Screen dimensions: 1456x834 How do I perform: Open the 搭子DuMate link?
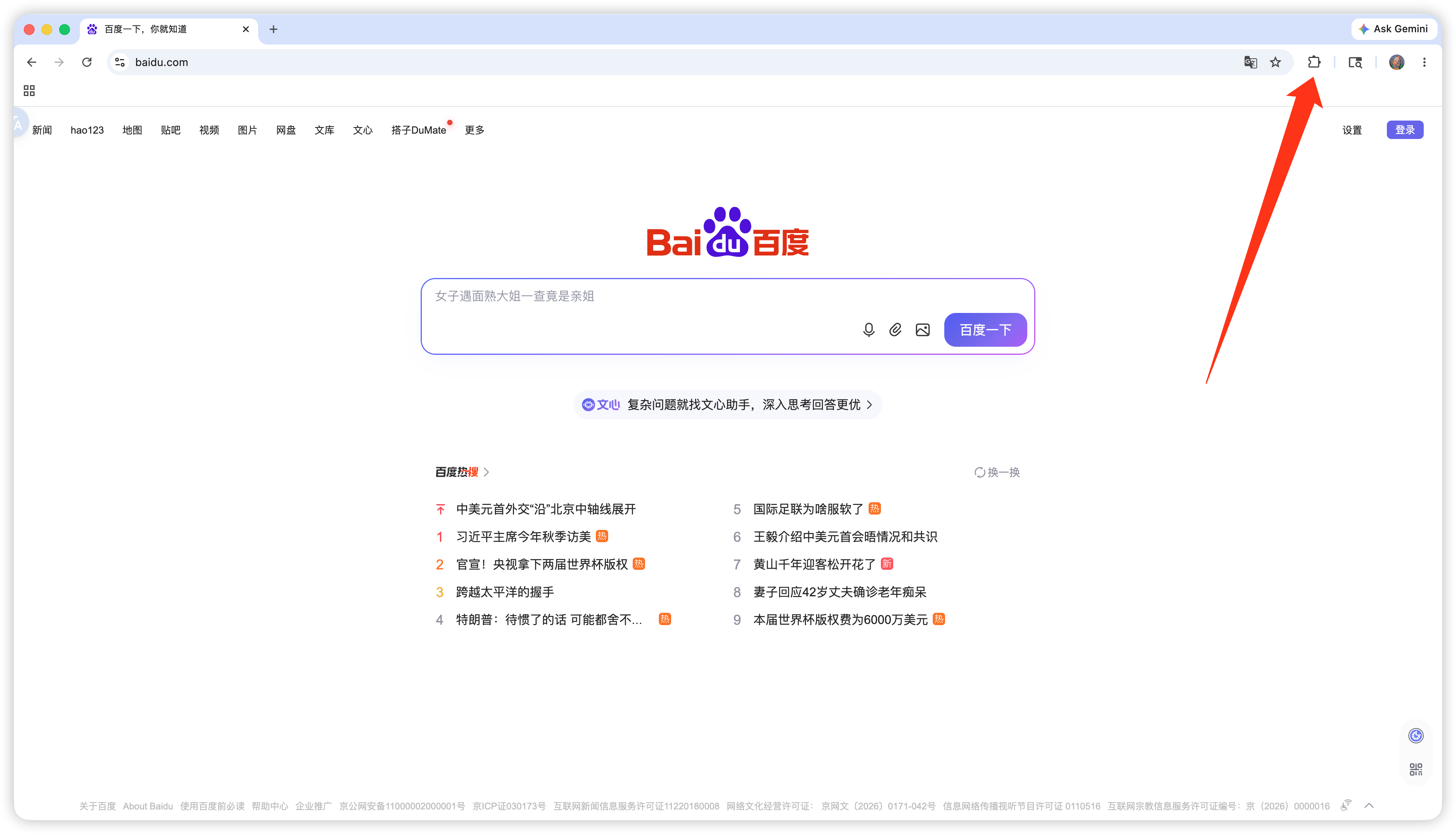click(419, 130)
